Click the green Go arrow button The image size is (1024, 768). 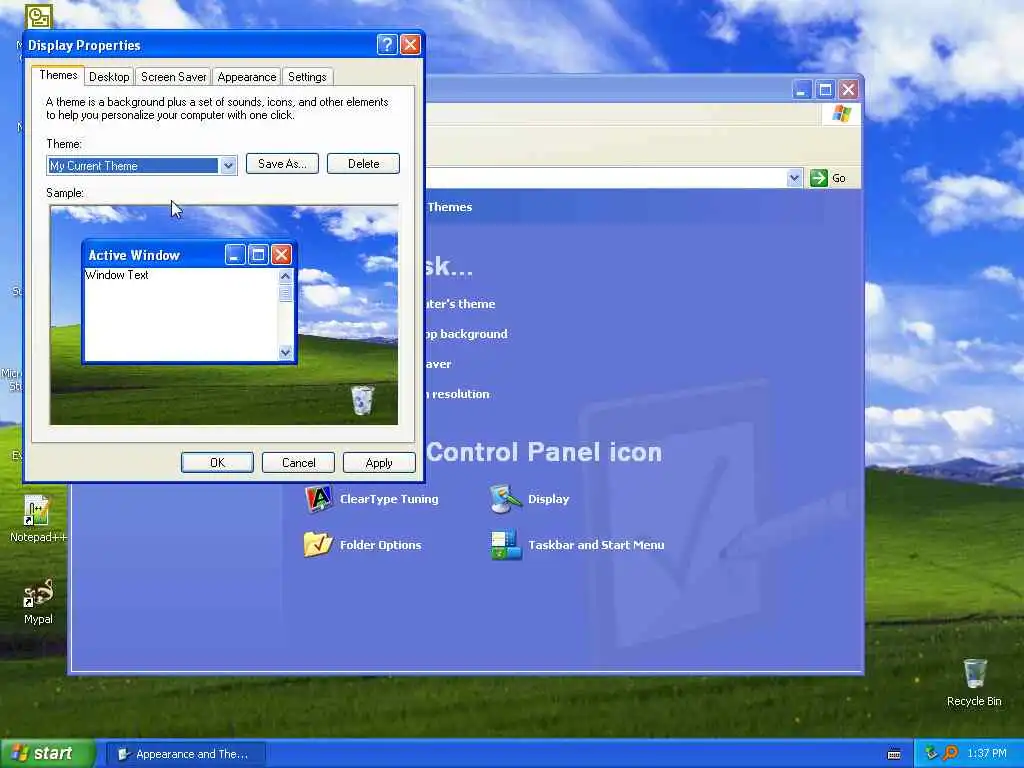pyautogui.click(x=818, y=178)
